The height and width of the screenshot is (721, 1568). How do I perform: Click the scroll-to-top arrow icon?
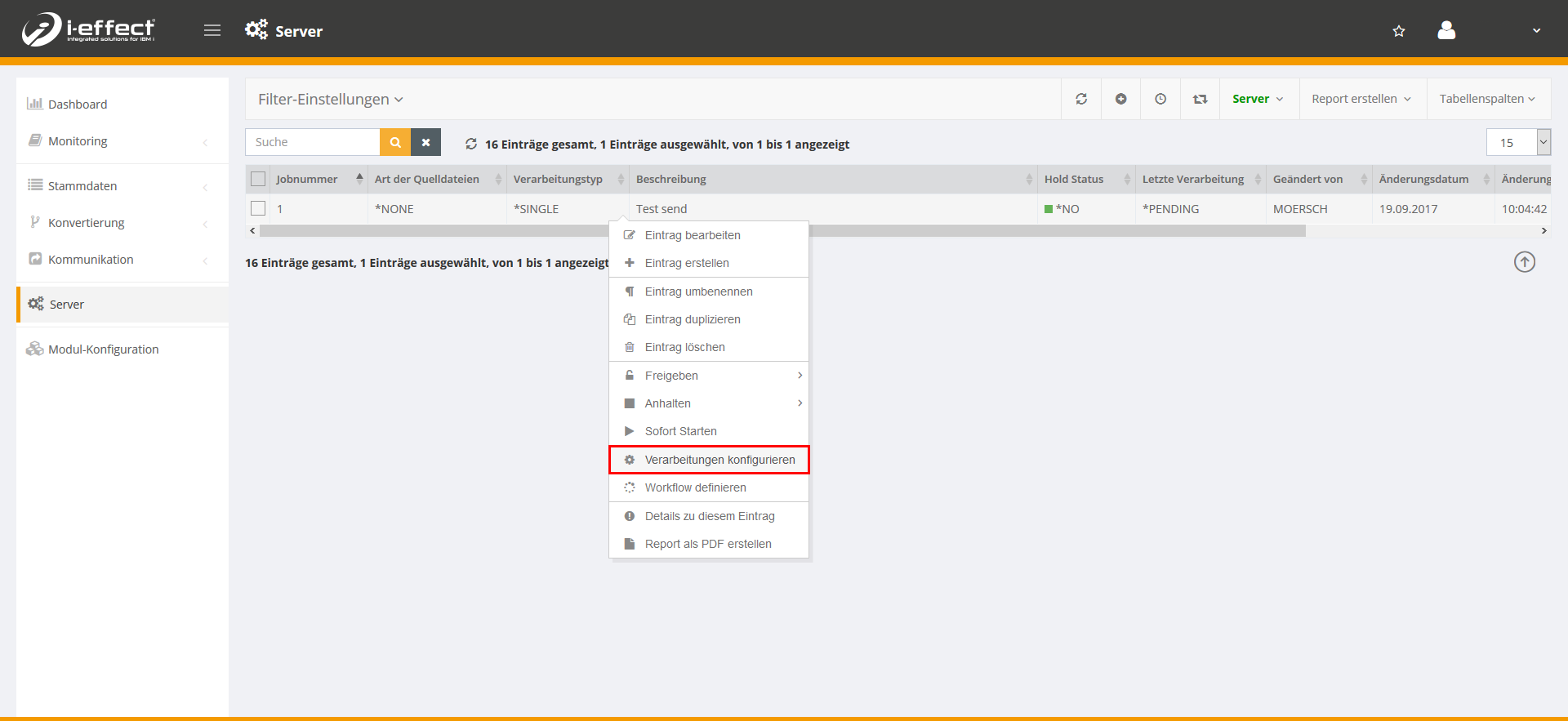(x=1525, y=262)
